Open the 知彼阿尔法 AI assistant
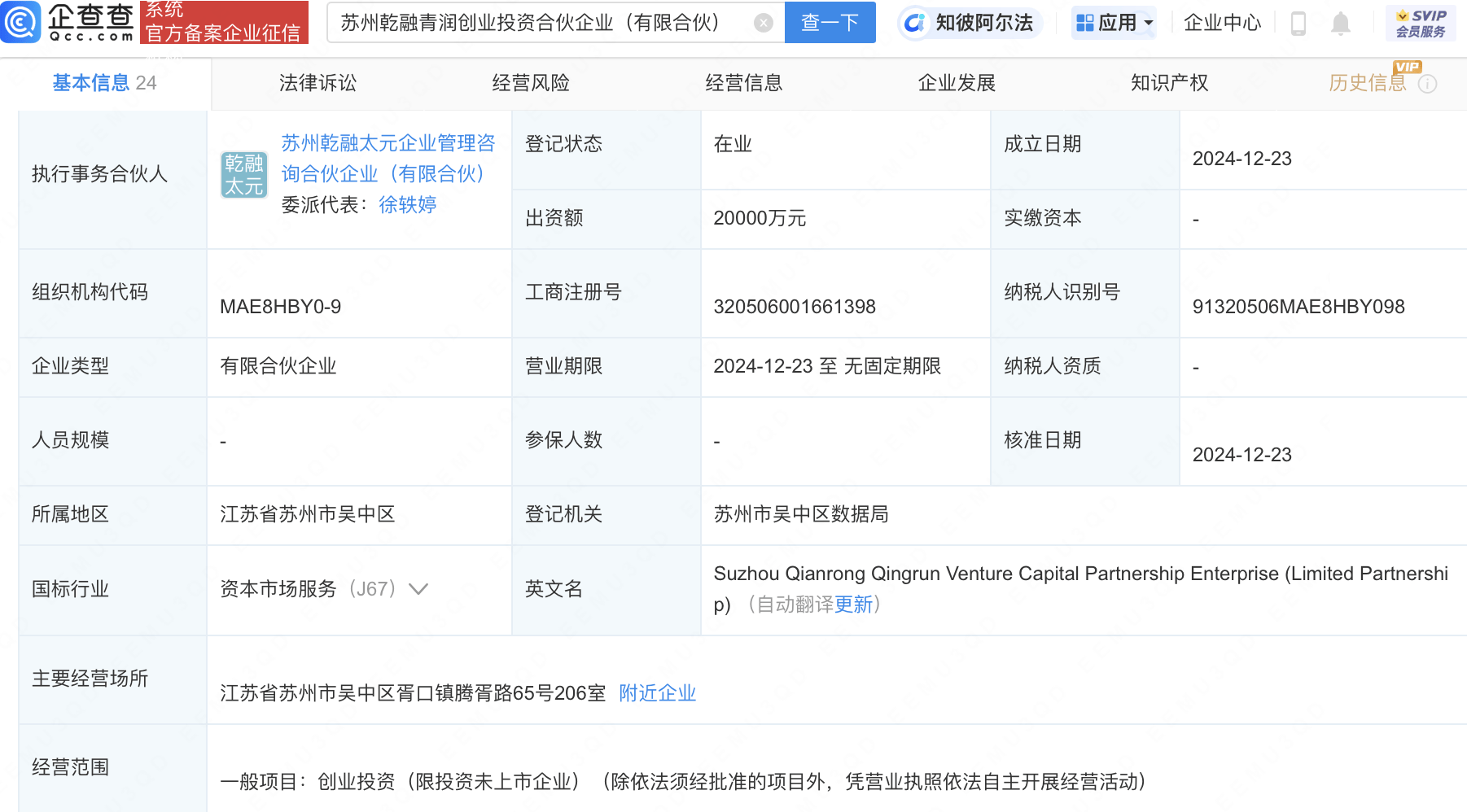Viewport: 1467px width, 812px height. [969, 23]
